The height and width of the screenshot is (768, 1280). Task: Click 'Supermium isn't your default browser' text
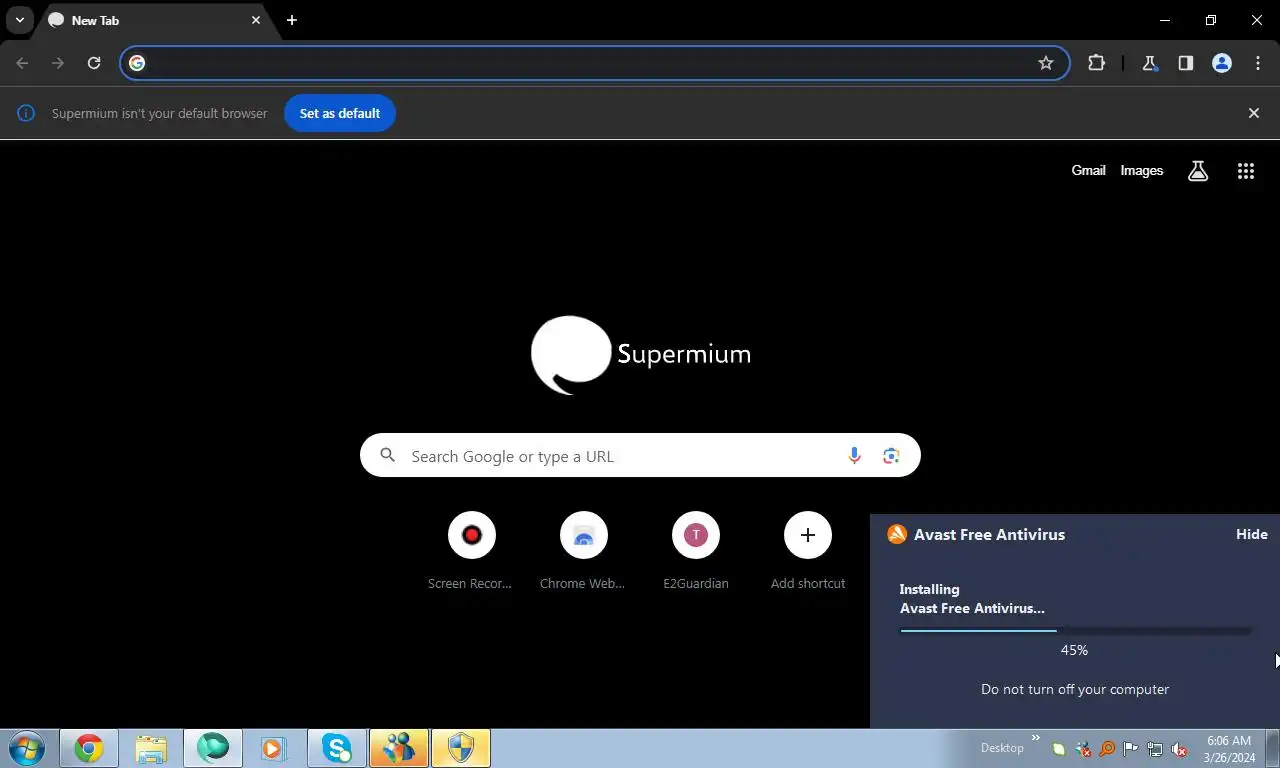tap(160, 113)
